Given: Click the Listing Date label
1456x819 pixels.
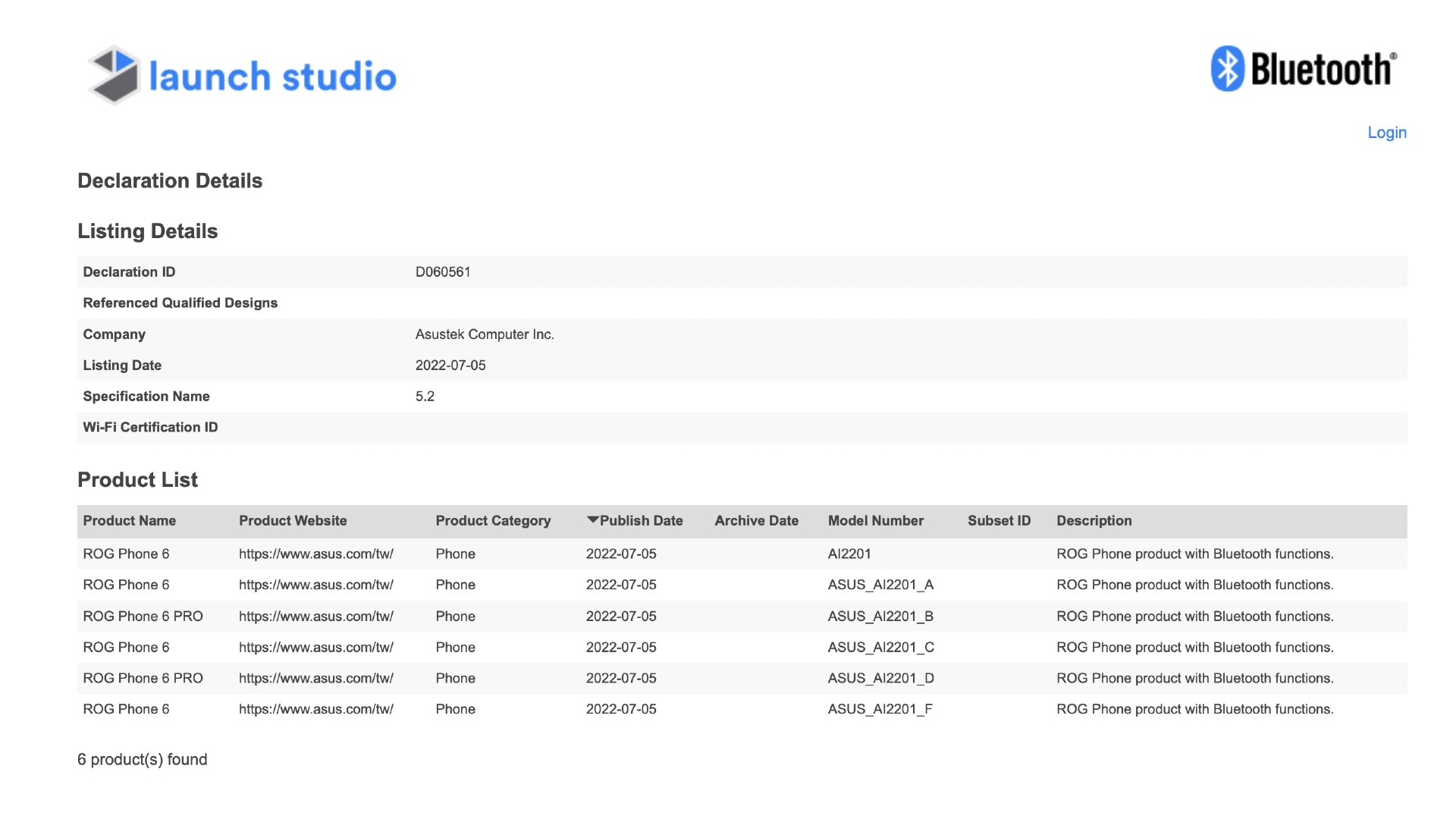Looking at the screenshot, I should [x=122, y=366].
